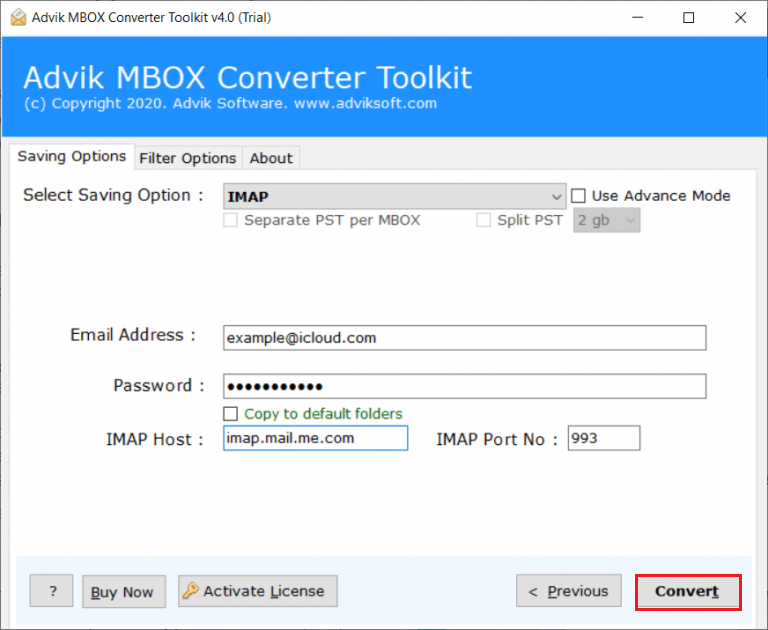Minimize the Advik MBOX Converter window
768x630 pixels.
click(638, 18)
